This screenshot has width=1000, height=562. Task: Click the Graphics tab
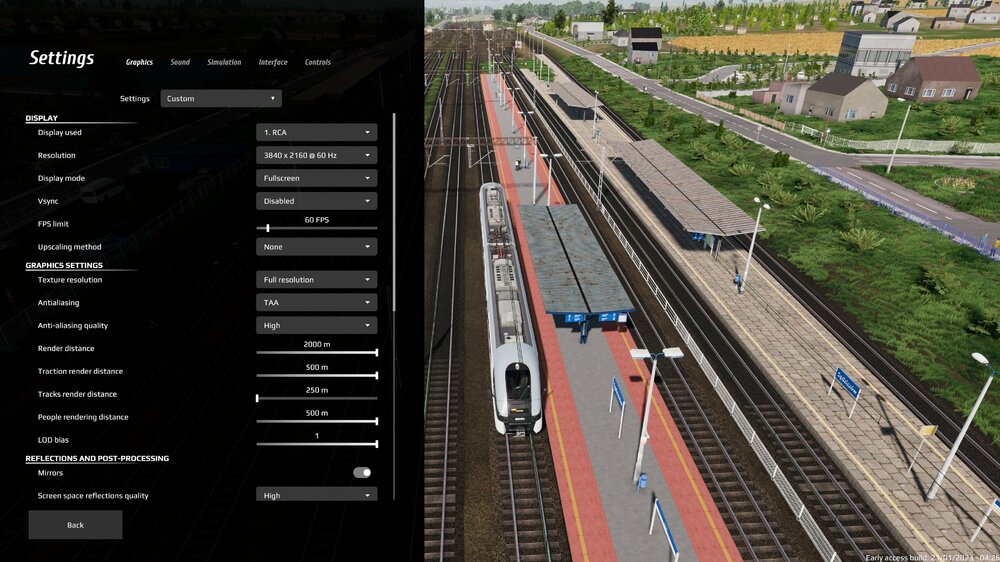pyautogui.click(x=139, y=62)
